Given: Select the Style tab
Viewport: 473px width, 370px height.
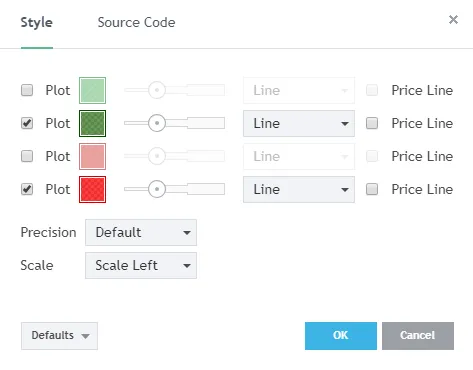Looking at the screenshot, I should [x=37, y=22].
